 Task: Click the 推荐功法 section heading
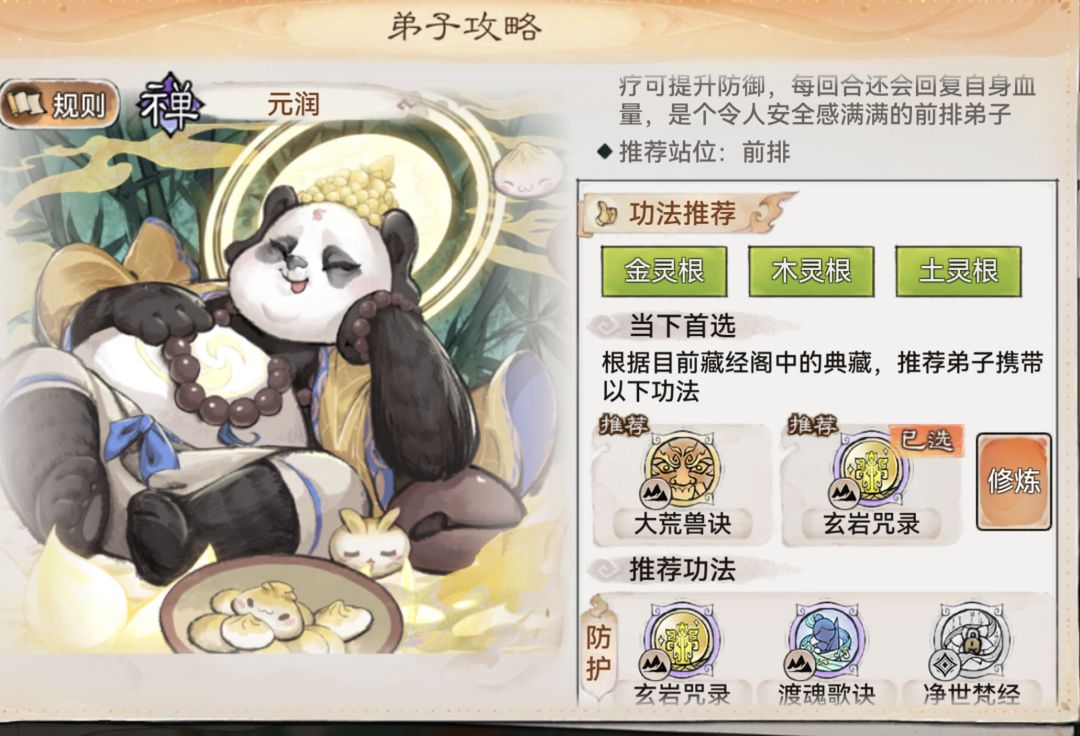[682, 569]
